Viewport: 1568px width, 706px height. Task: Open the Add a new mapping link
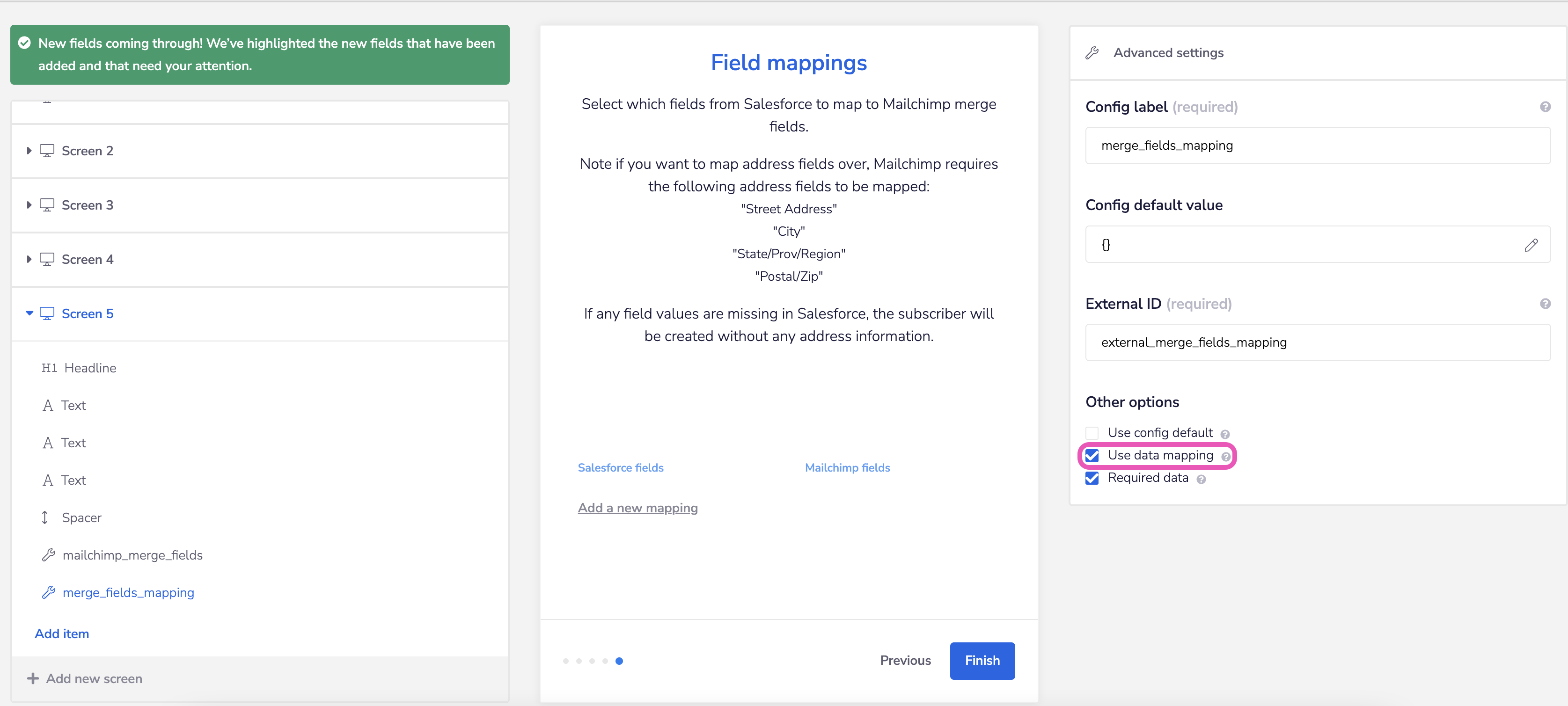pos(637,508)
